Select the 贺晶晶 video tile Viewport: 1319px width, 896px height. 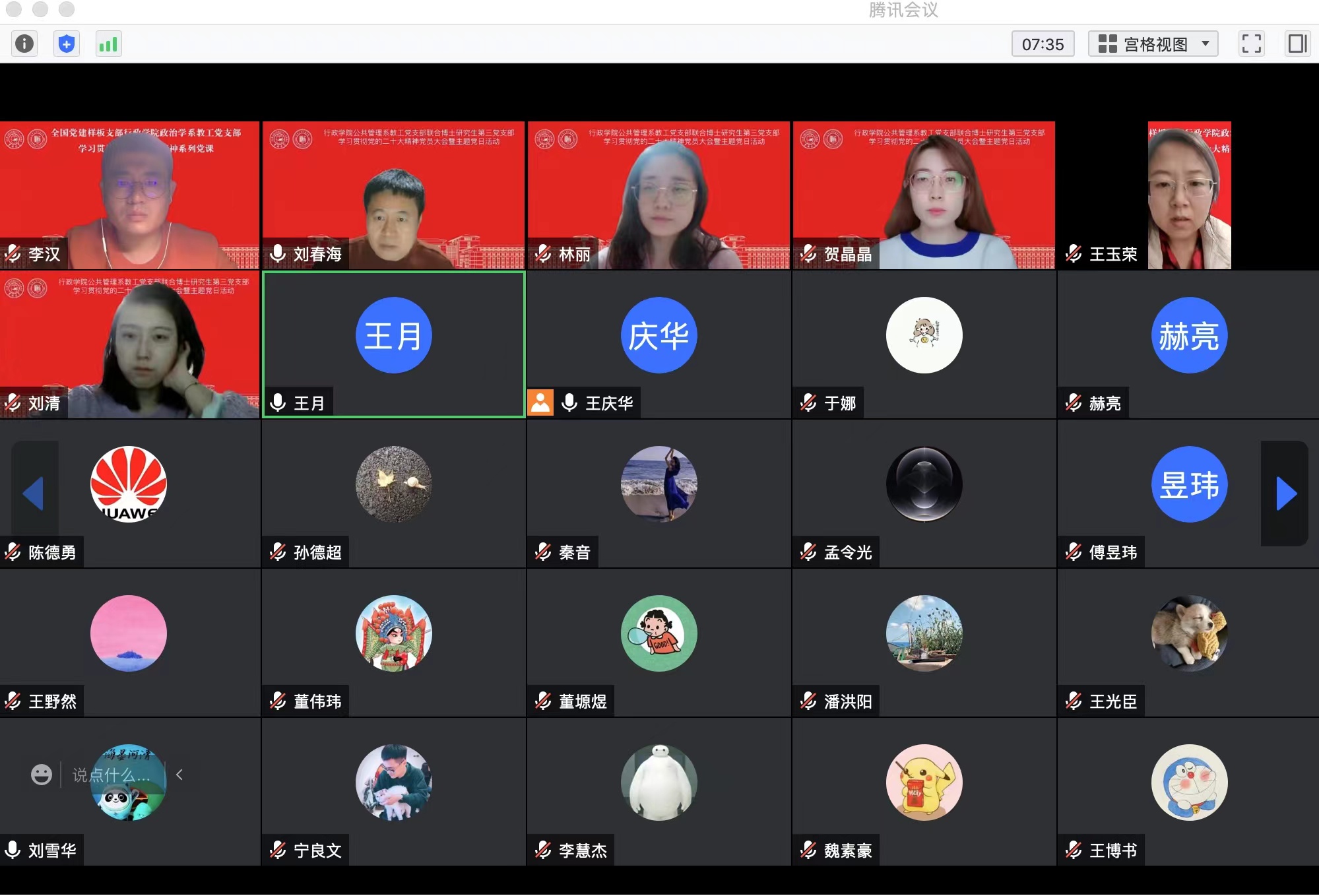(x=924, y=195)
